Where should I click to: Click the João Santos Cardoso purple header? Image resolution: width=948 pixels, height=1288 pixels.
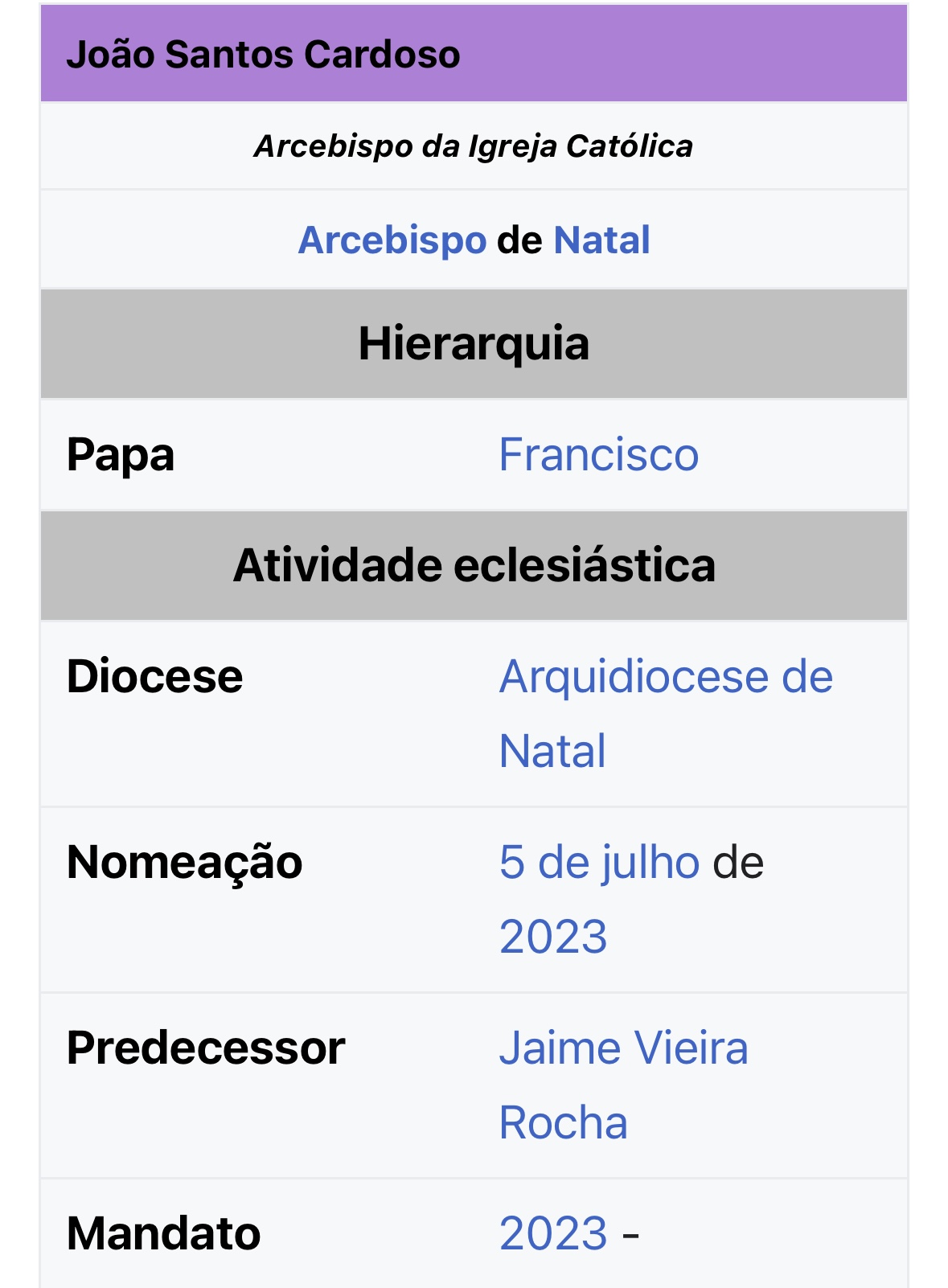pyautogui.click(x=474, y=54)
